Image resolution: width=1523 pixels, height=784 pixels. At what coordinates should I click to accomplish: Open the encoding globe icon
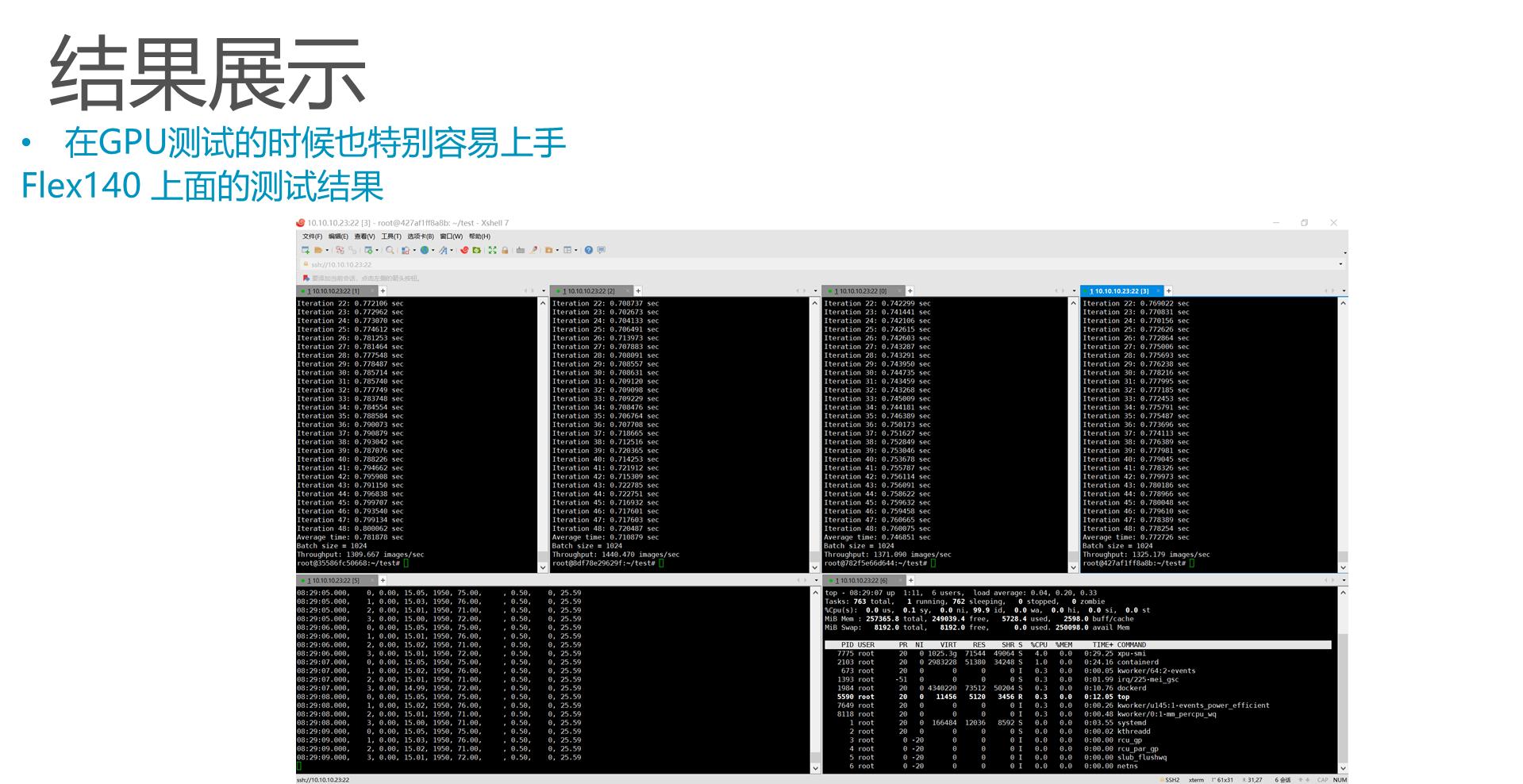(x=425, y=250)
